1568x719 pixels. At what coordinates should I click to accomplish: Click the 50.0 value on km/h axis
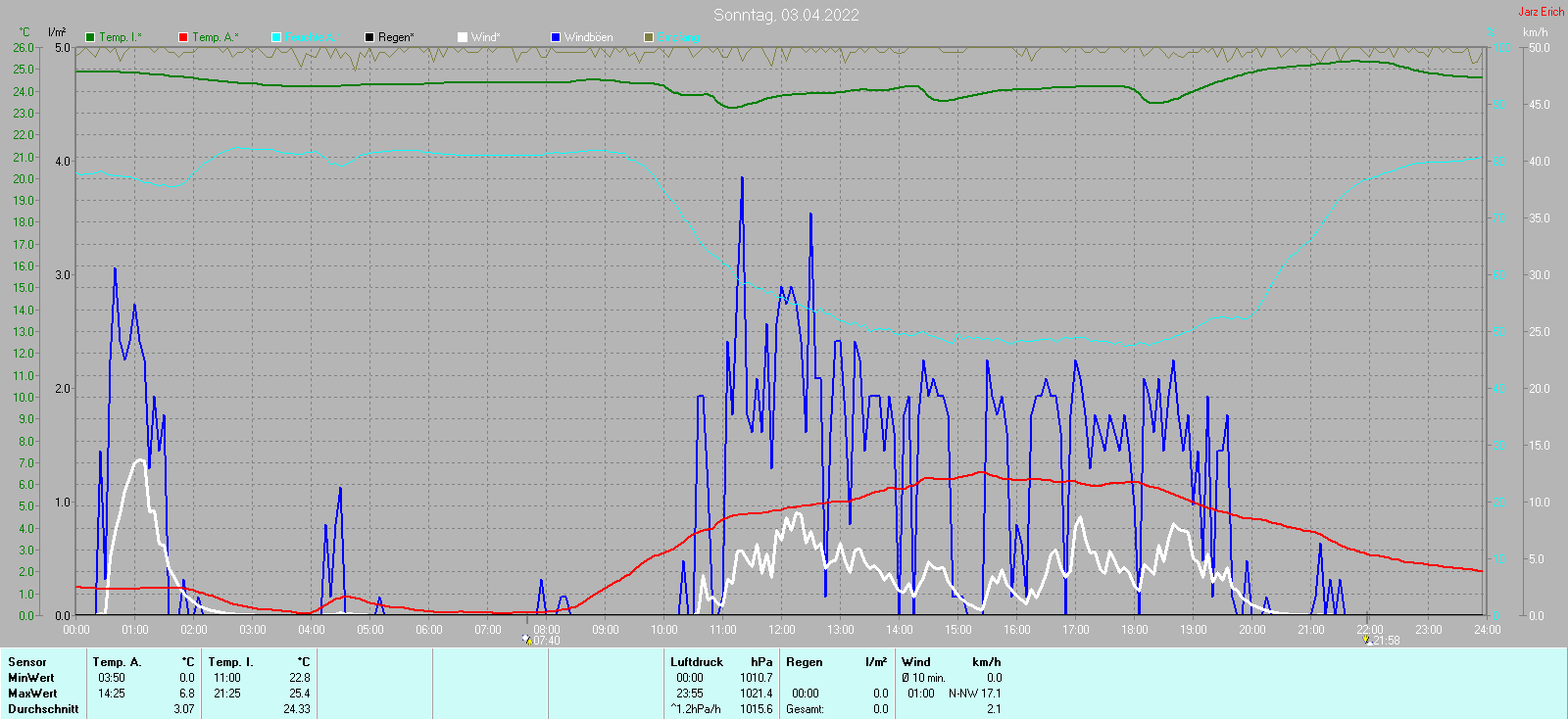coord(1539,47)
